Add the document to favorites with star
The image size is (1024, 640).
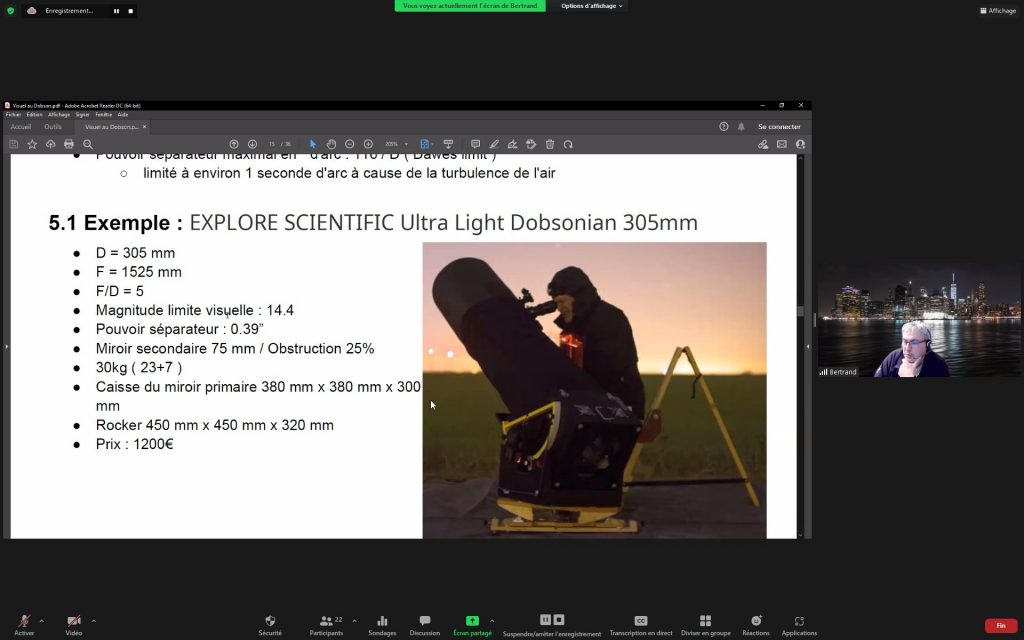point(32,144)
